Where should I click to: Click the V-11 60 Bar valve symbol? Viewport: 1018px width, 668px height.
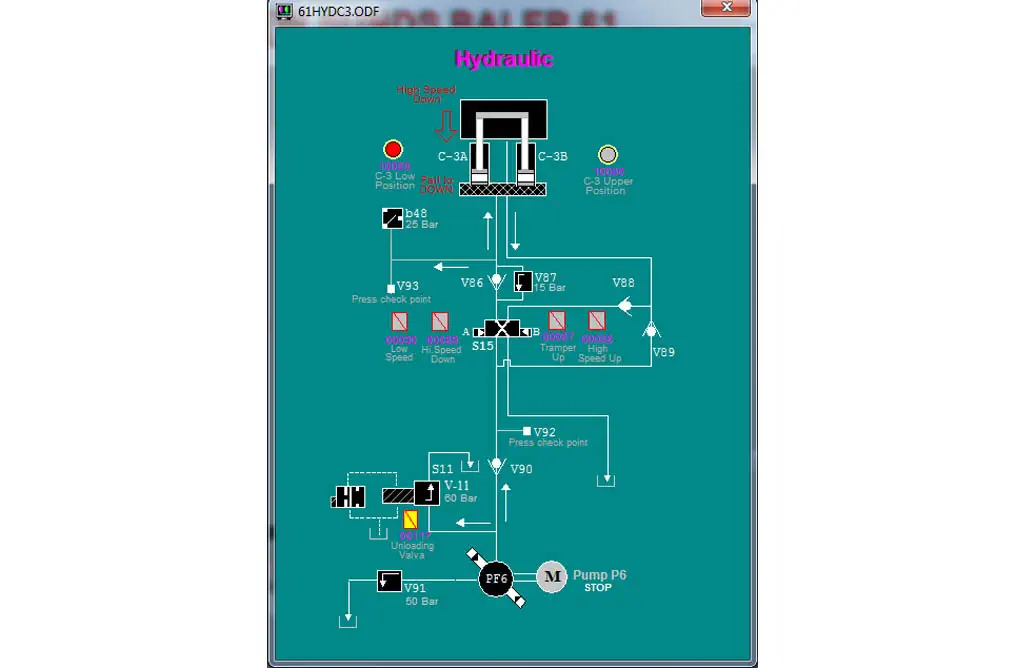[x=427, y=493]
